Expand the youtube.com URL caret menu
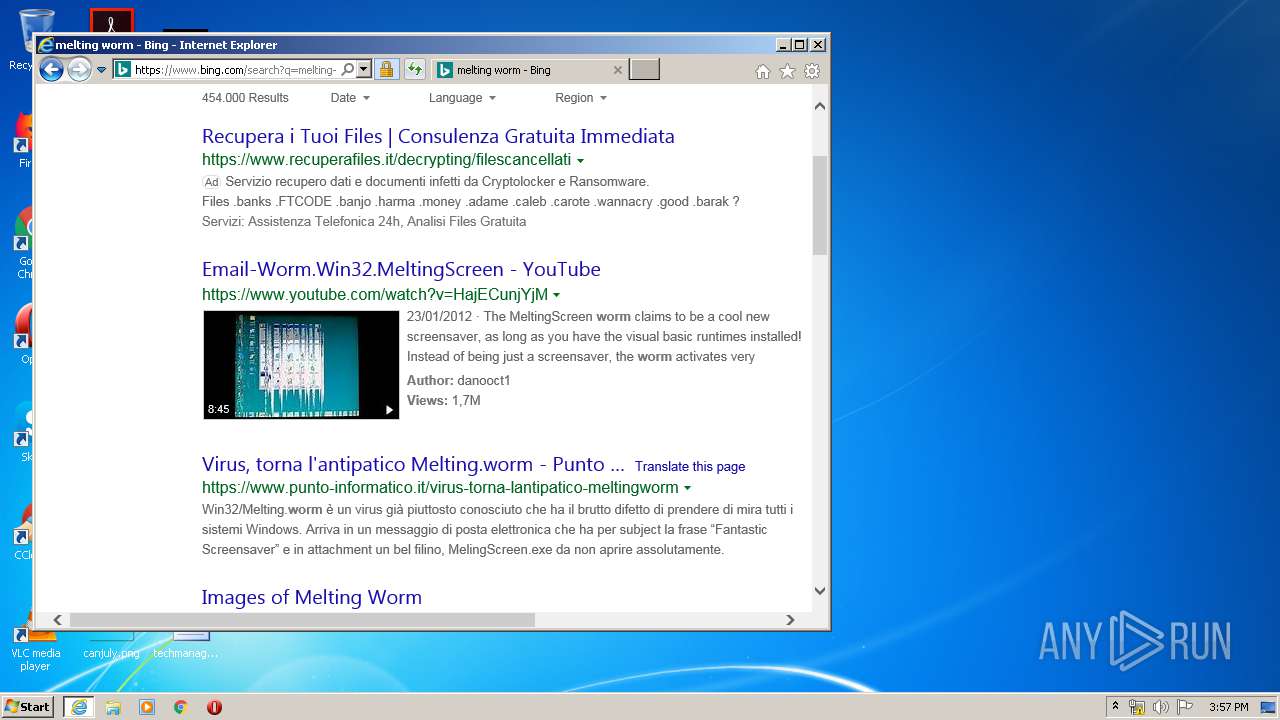This screenshot has width=1280, height=720. tap(557, 295)
